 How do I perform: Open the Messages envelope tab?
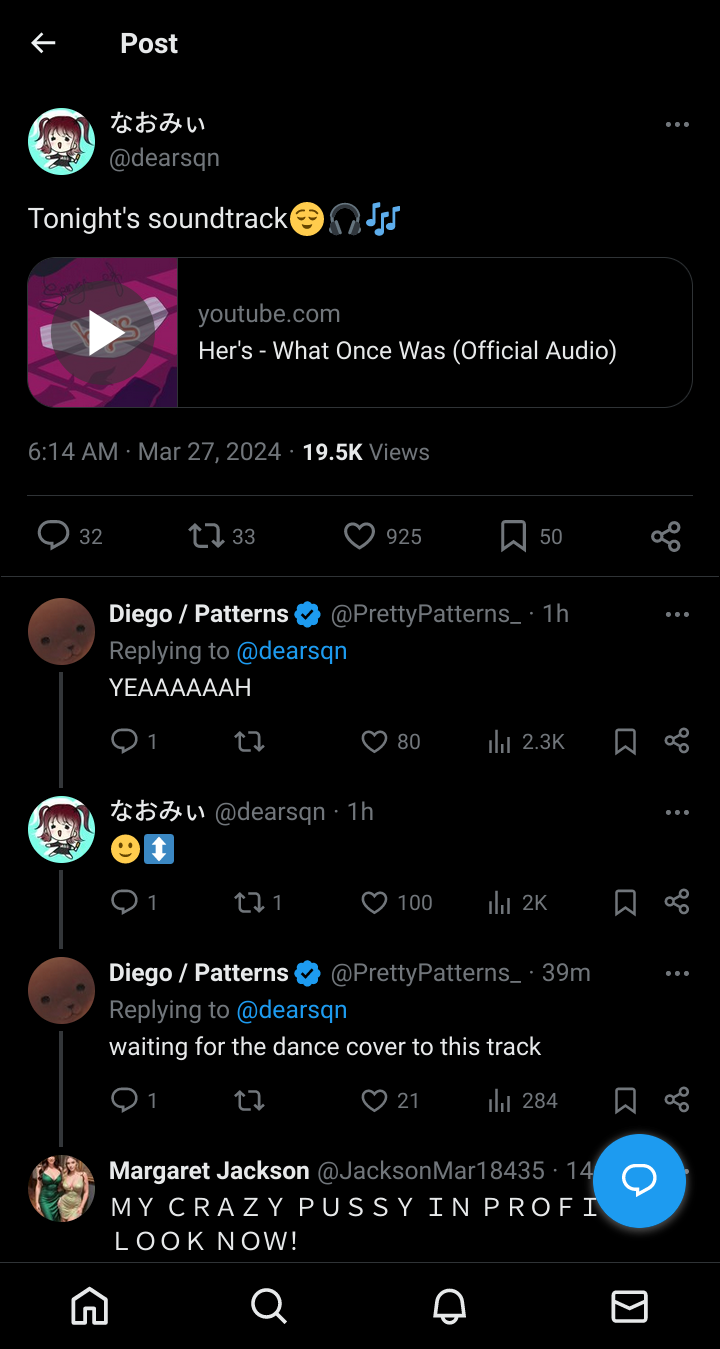click(x=629, y=1306)
